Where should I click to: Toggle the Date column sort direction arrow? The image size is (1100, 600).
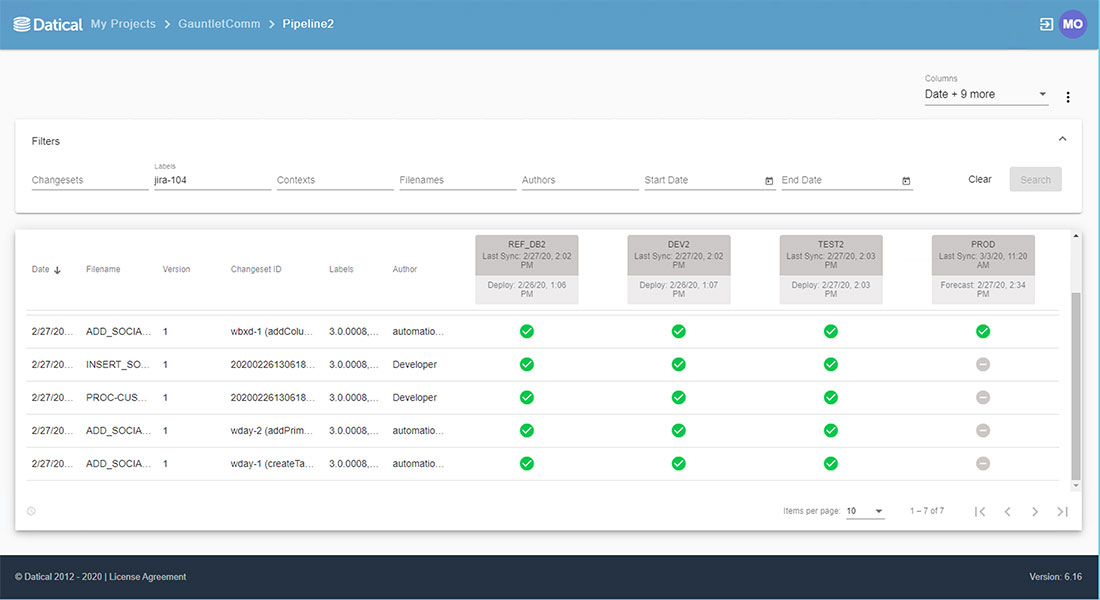[58, 268]
